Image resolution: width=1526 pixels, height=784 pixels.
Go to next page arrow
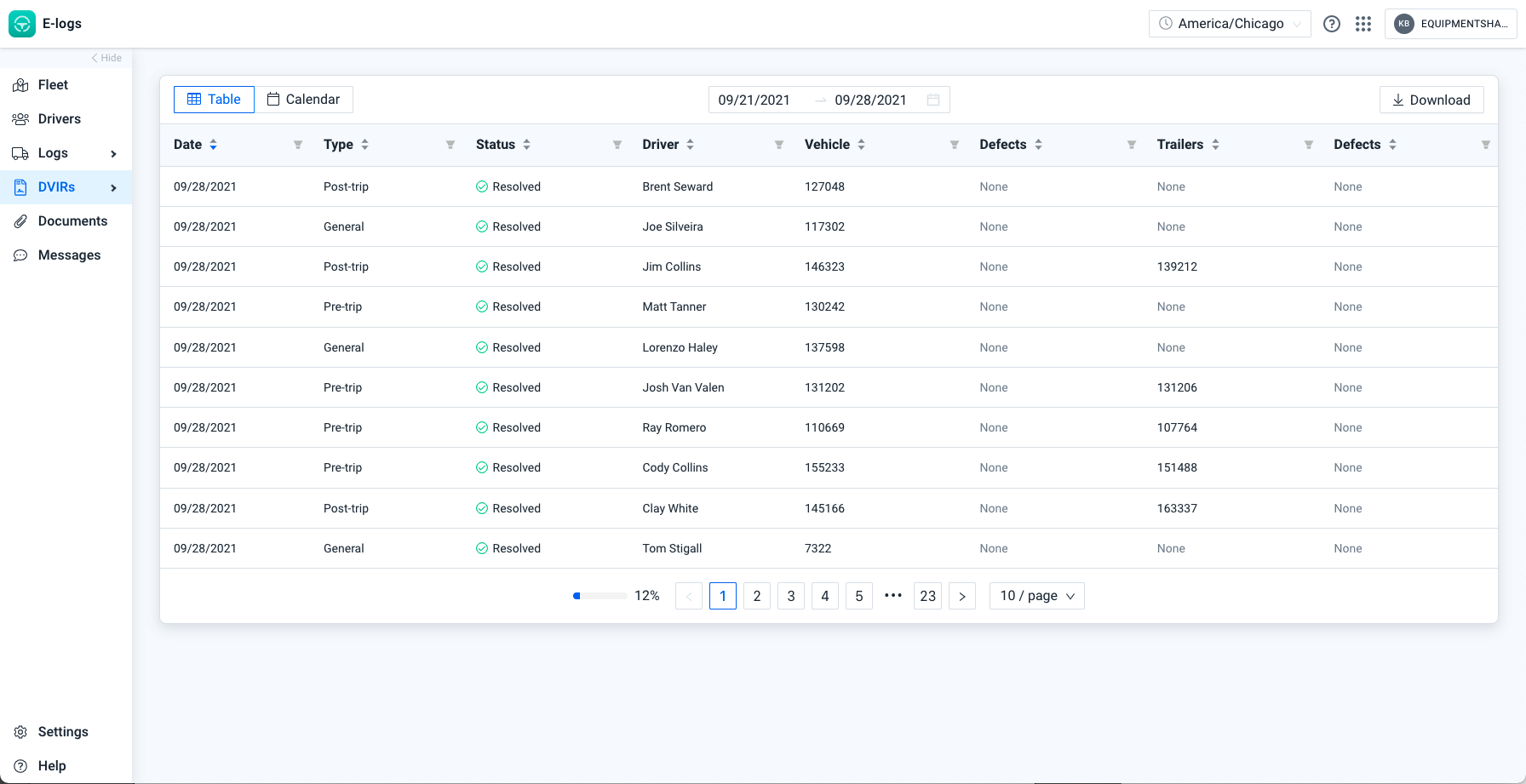click(962, 596)
